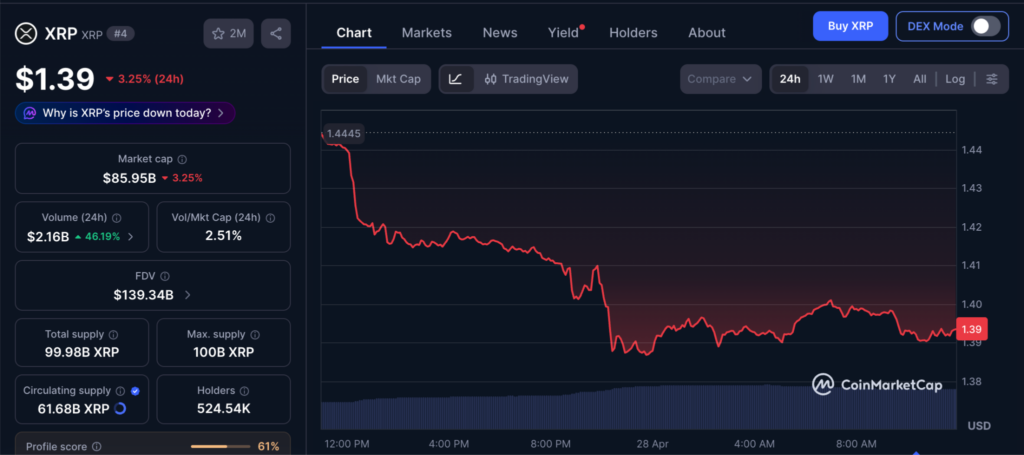The height and width of the screenshot is (455, 1024).
Task: Select the line chart icon
Action: (456, 79)
